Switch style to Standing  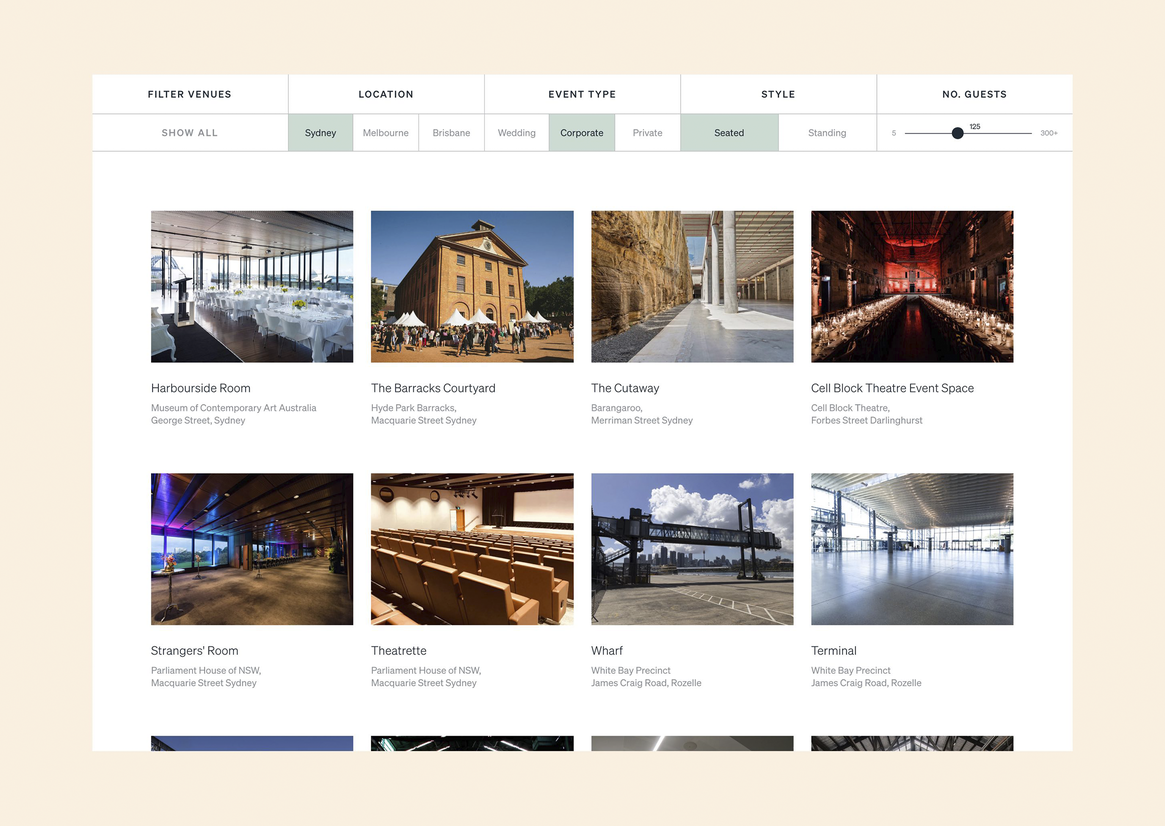point(827,133)
